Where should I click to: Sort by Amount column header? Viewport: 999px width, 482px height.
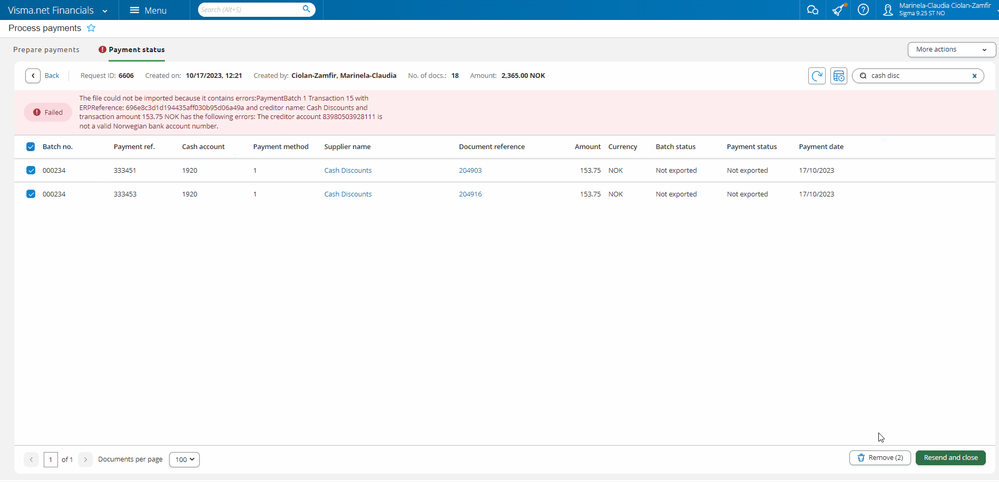(x=587, y=146)
